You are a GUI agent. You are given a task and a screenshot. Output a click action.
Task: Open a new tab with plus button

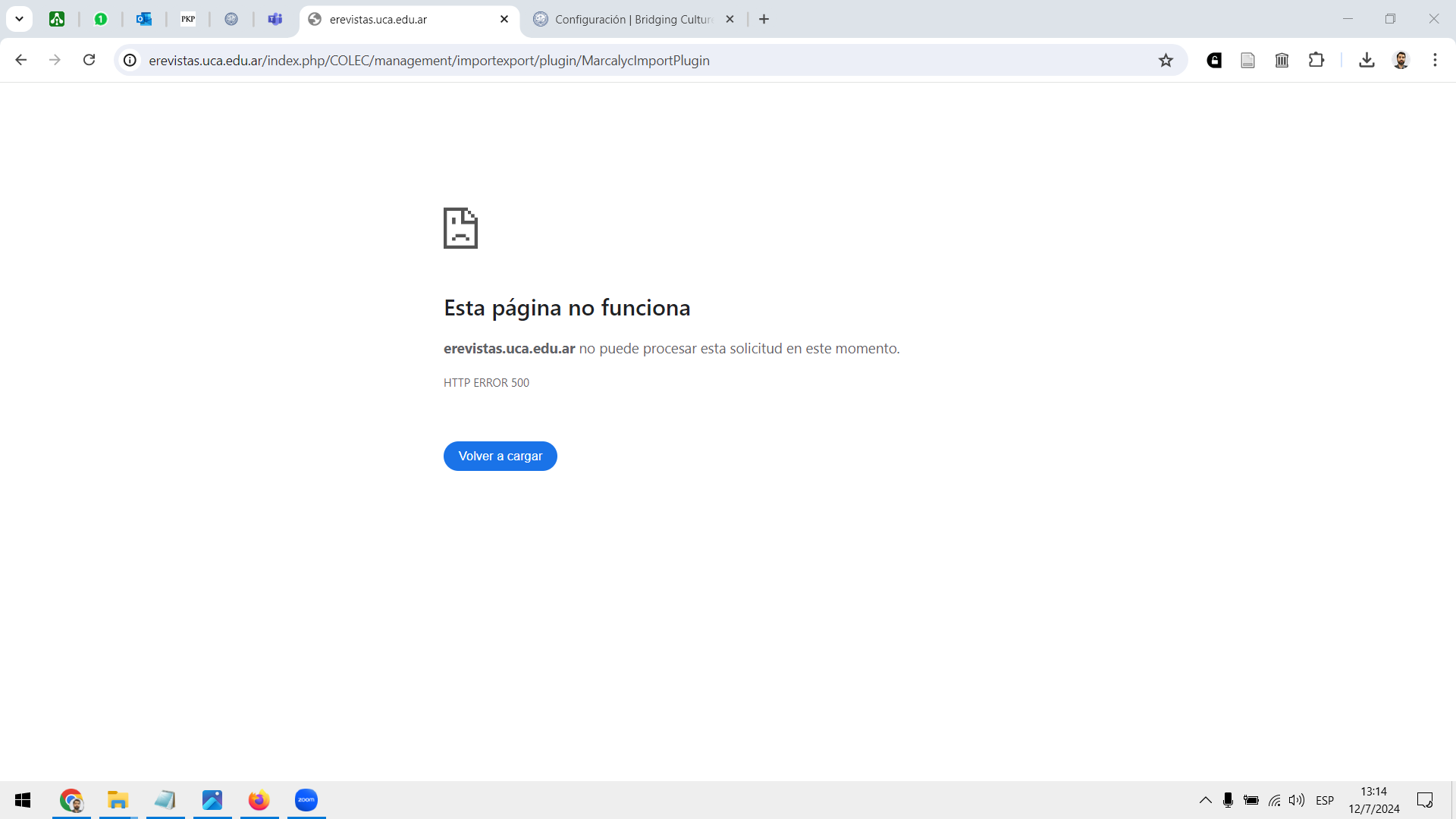click(764, 19)
